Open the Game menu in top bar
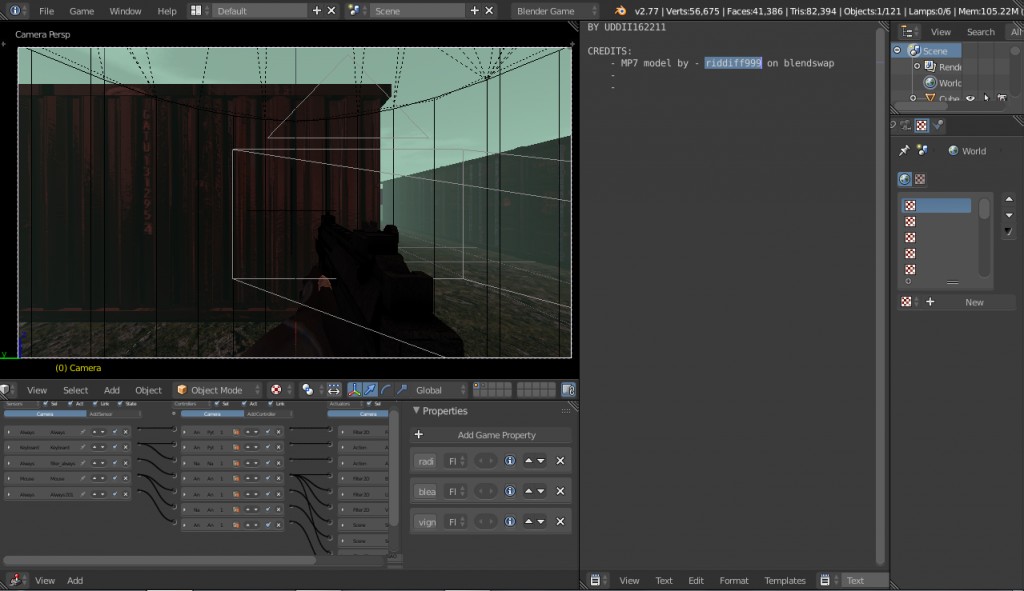 pyautogui.click(x=81, y=11)
